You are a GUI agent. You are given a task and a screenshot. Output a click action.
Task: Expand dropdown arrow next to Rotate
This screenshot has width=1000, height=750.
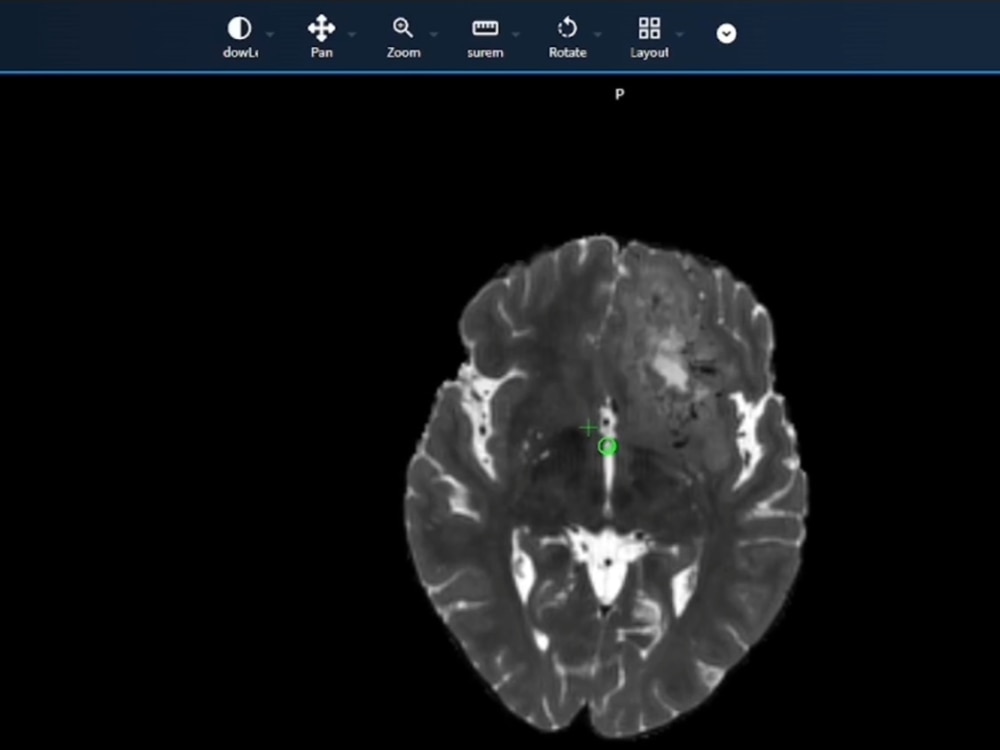coord(598,34)
